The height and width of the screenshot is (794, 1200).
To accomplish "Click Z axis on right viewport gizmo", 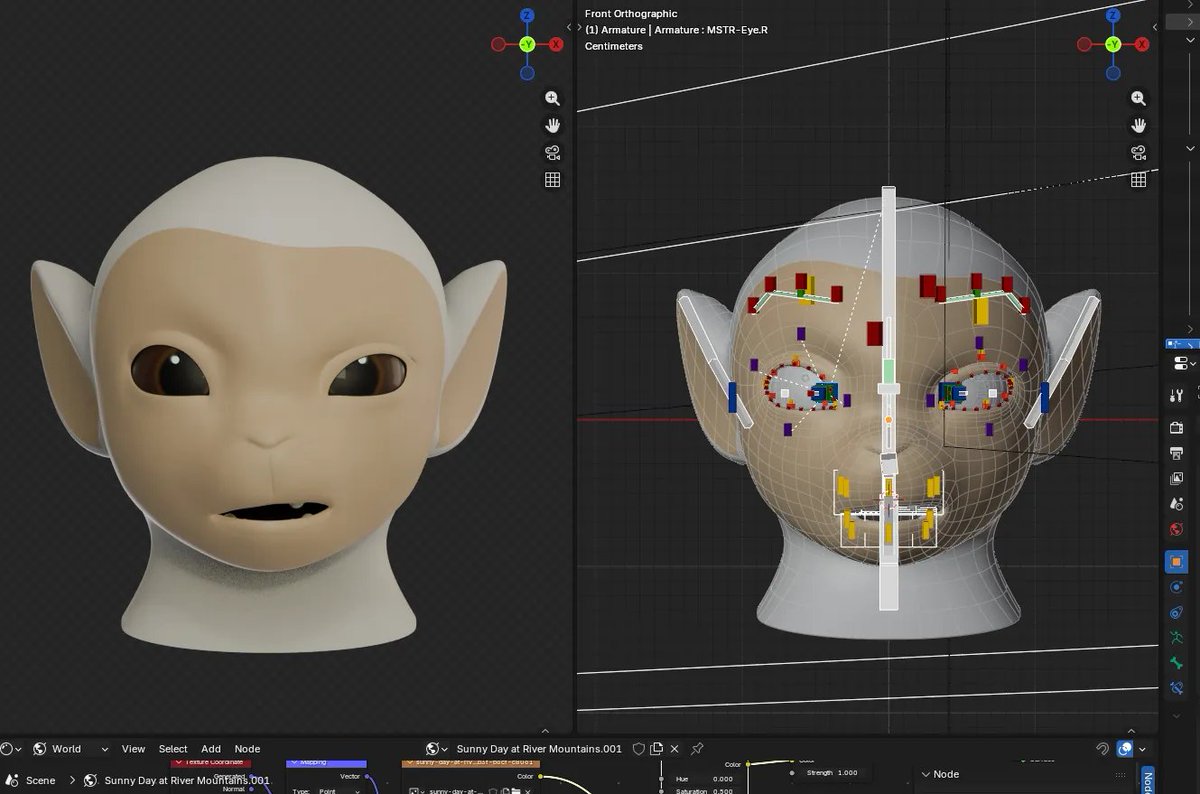I will click(x=1113, y=16).
